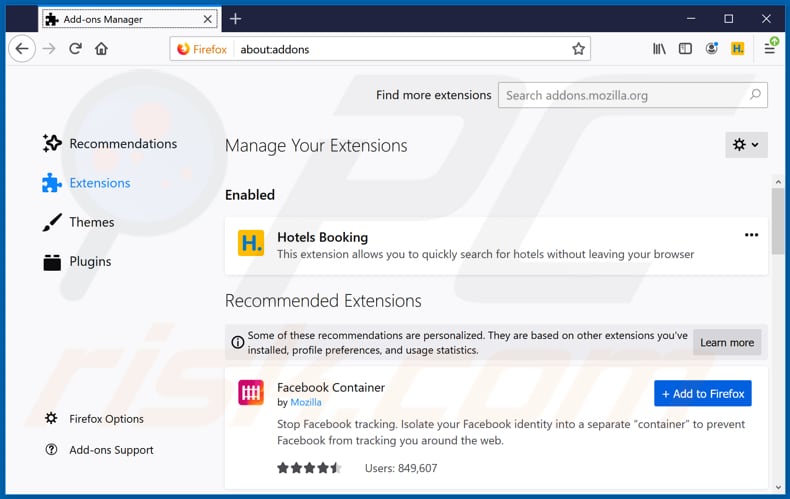This screenshot has width=790, height=499.
Task: Close the Add-ons Manager tab
Action: 207,19
